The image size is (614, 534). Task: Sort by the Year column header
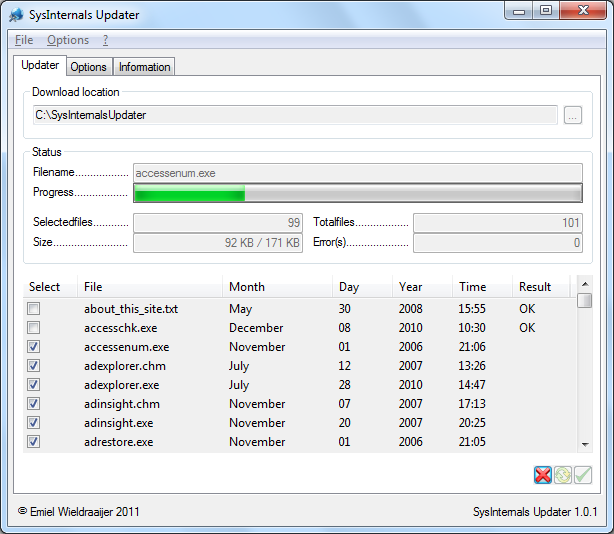pos(423,287)
